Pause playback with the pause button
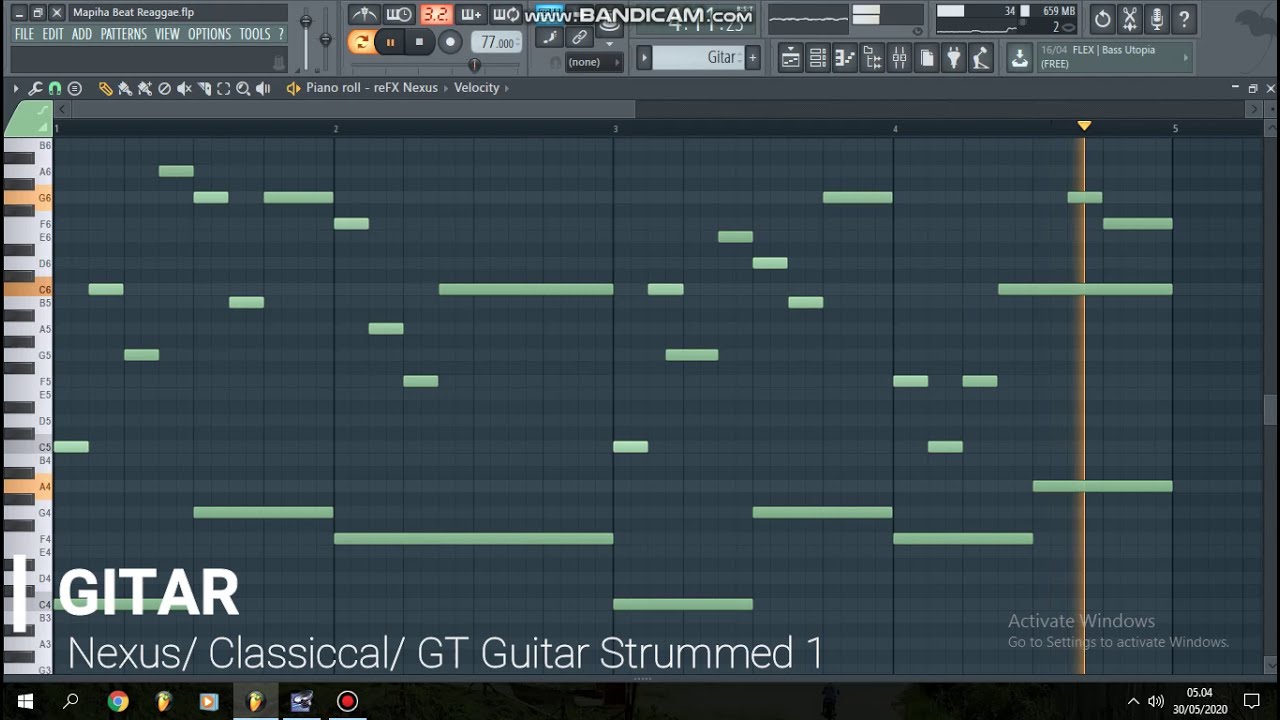Screen dimensions: 1280x720 [x=390, y=42]
